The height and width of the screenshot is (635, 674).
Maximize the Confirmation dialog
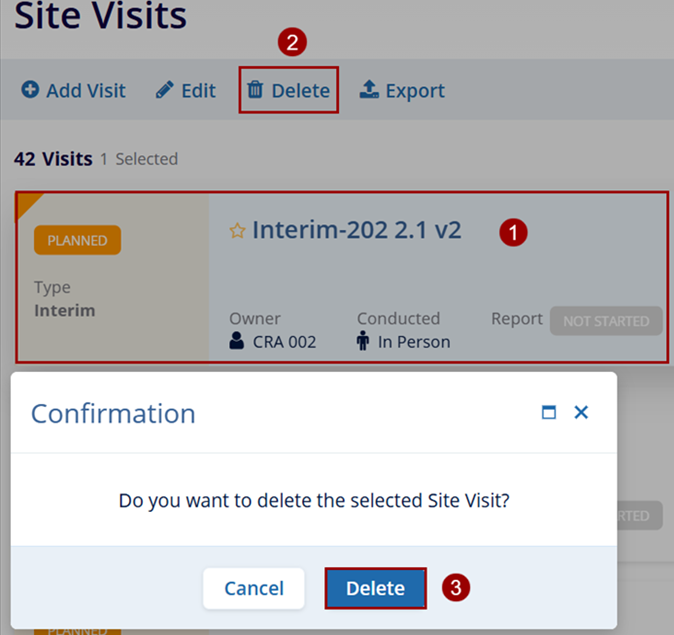[x=548, y=412]
